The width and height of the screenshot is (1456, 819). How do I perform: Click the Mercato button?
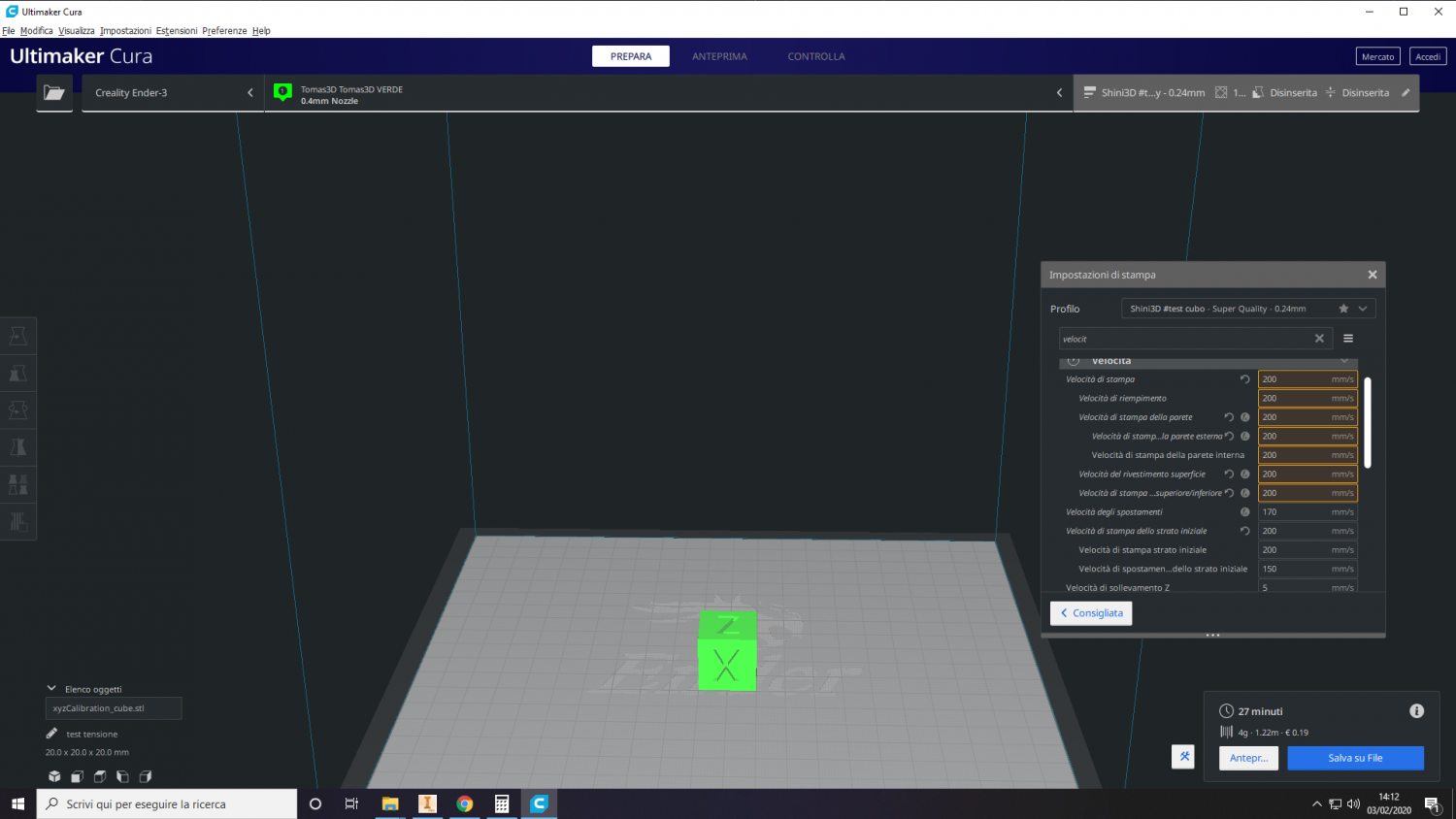click(x=1377, y=56)
